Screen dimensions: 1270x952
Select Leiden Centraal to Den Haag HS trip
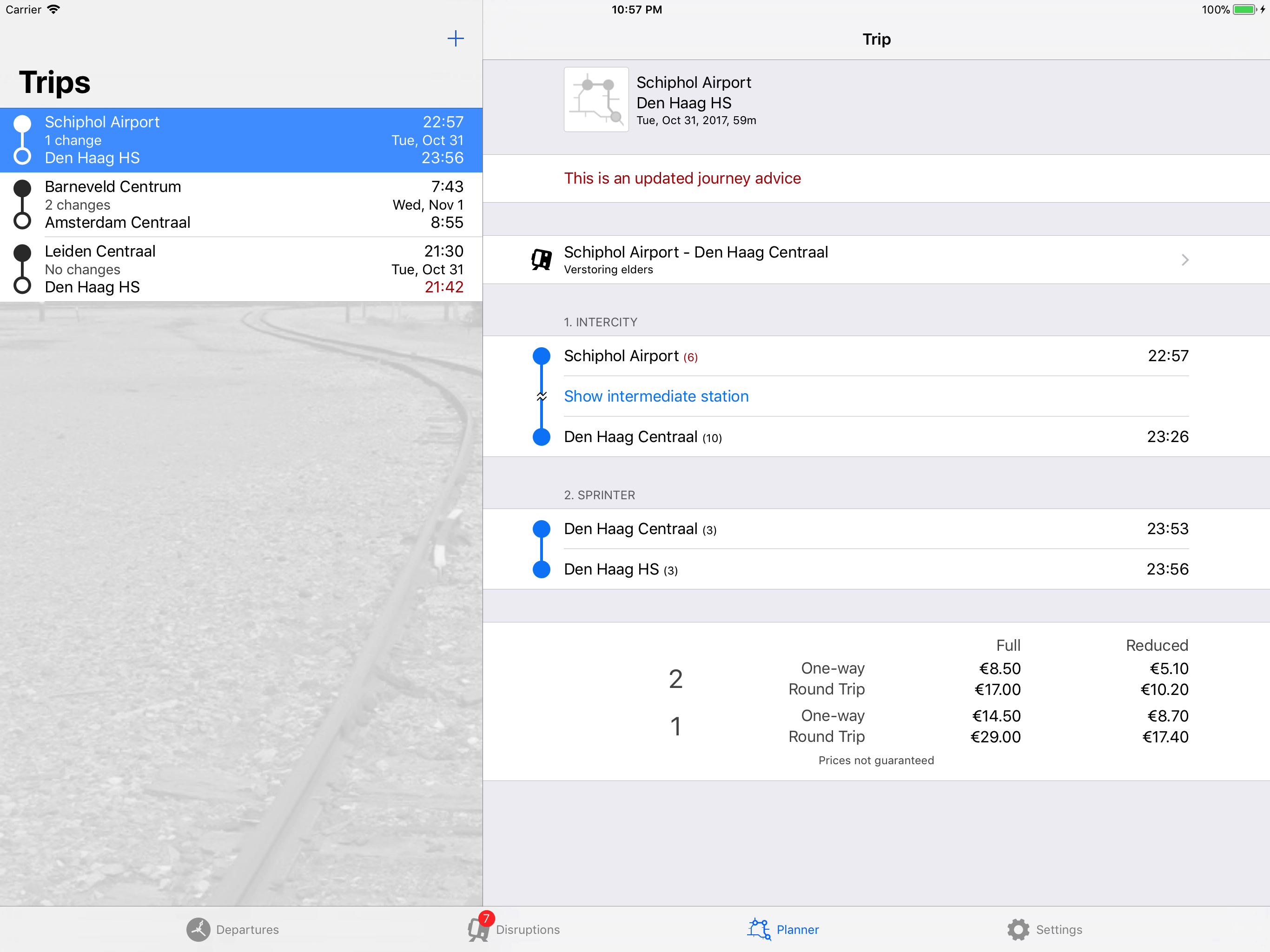click(241, 269)
